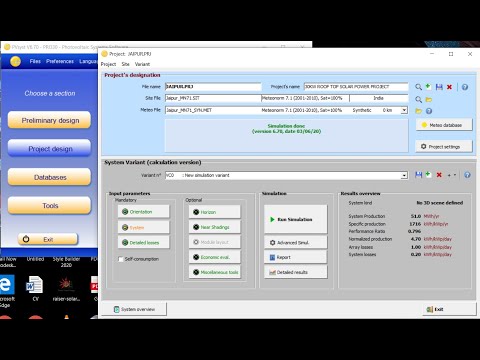Open System overview

coord(134,309)
